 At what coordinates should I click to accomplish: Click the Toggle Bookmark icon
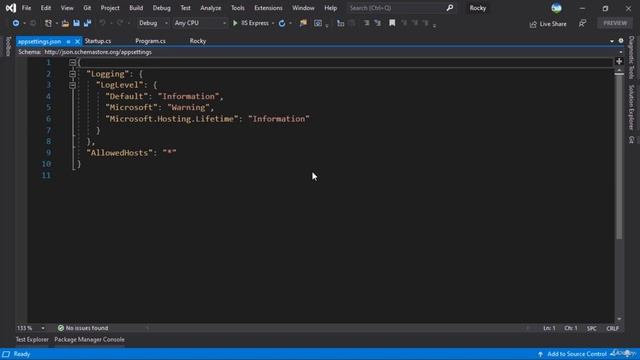[x=392, y=23]
